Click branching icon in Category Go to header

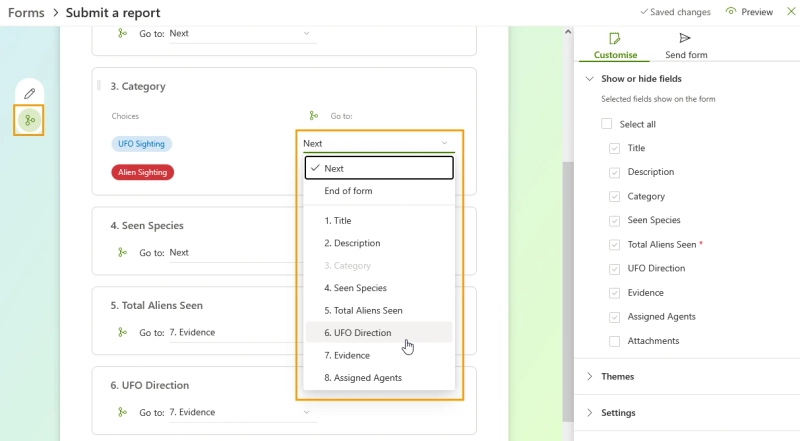314,116
